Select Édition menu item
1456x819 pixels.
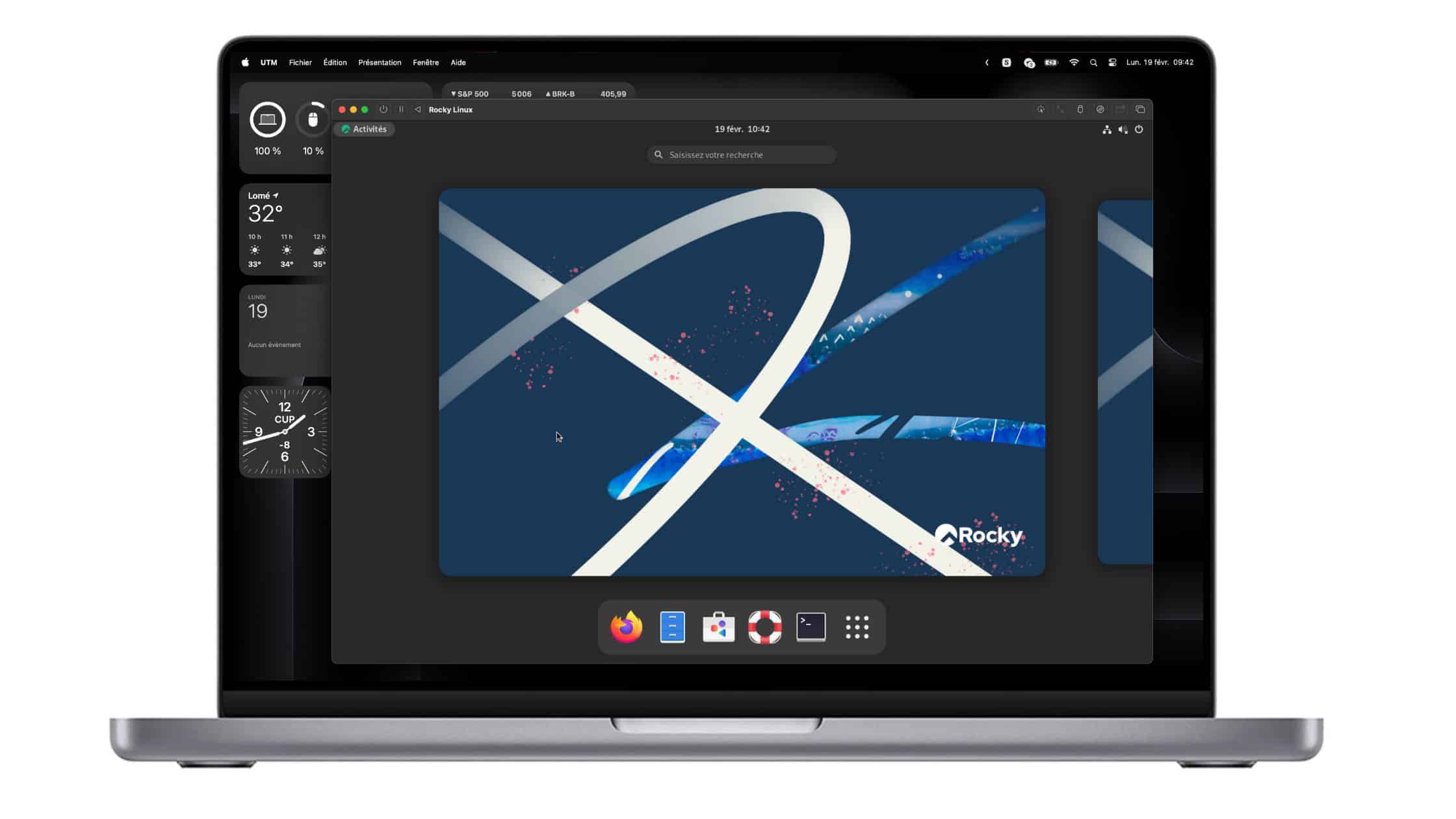(333, 62)
